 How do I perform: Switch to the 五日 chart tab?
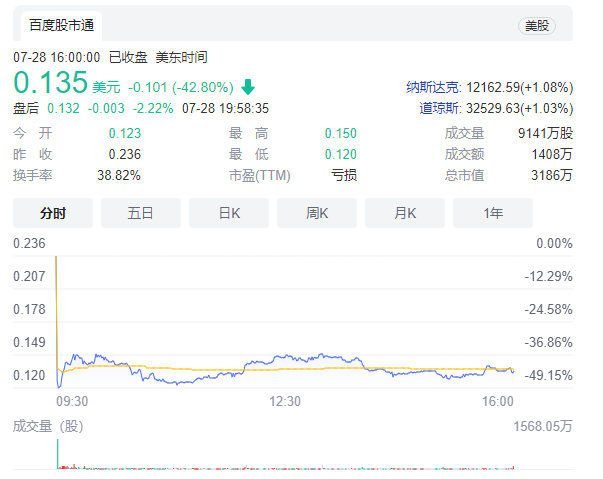(141, 213)
